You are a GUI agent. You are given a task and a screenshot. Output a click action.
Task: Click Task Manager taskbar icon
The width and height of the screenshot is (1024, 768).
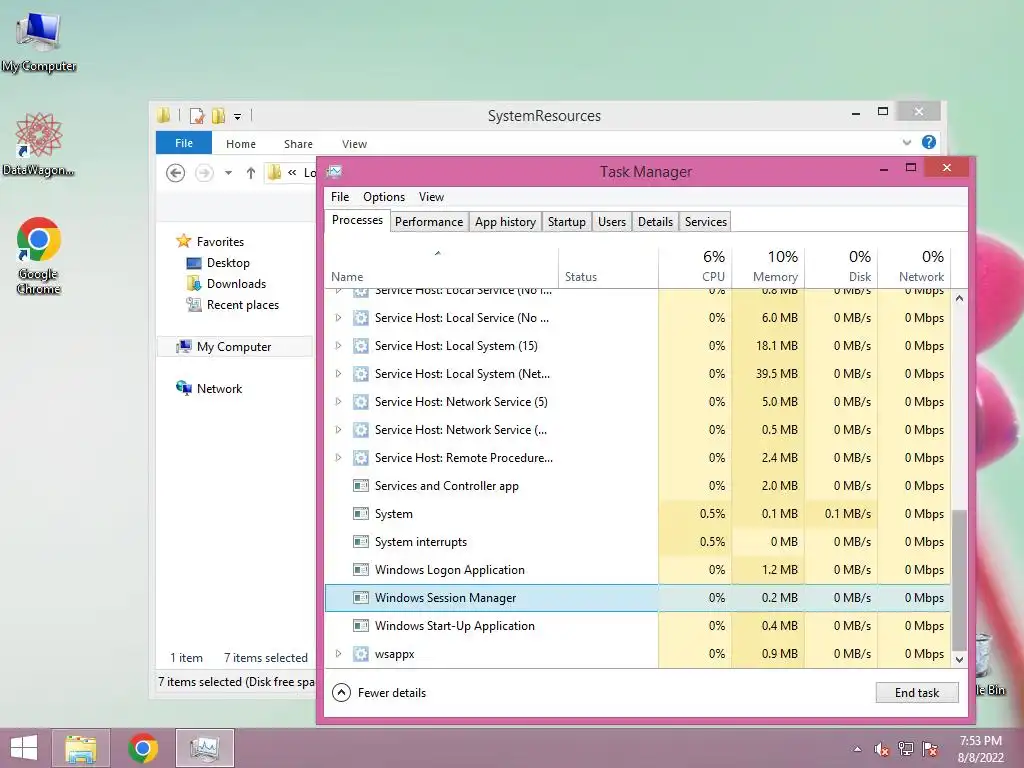(x=204, y=748)
